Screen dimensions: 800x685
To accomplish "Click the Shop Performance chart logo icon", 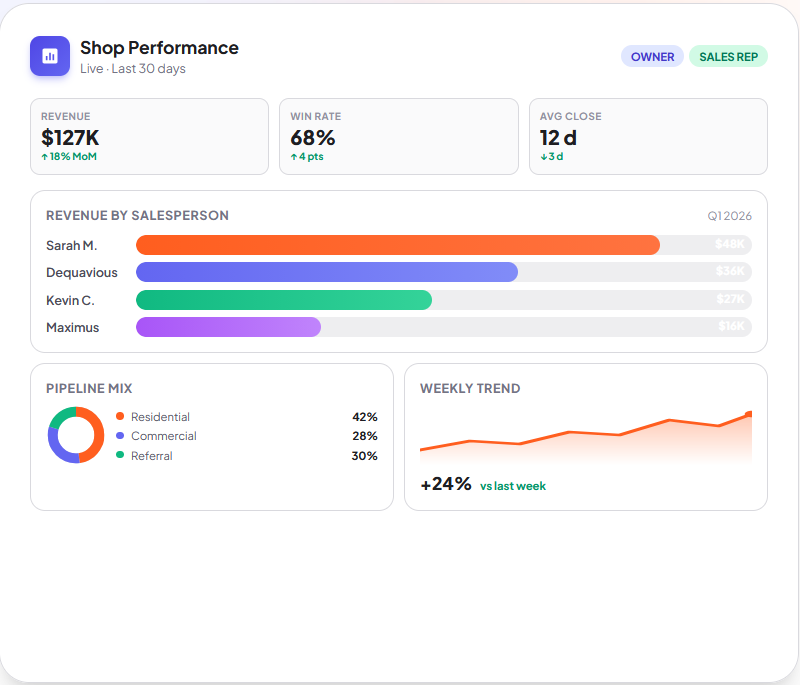I will (x=49, y=56).
